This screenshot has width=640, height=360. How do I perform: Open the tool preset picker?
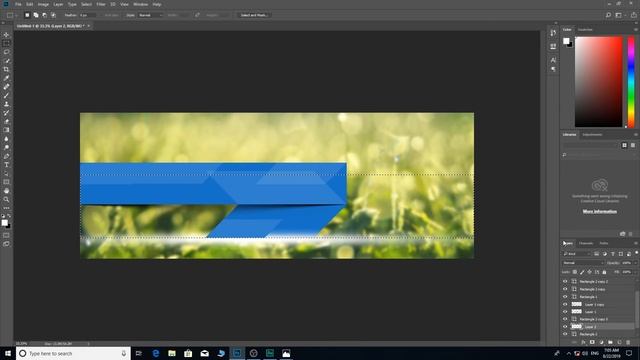click(12, 15)
